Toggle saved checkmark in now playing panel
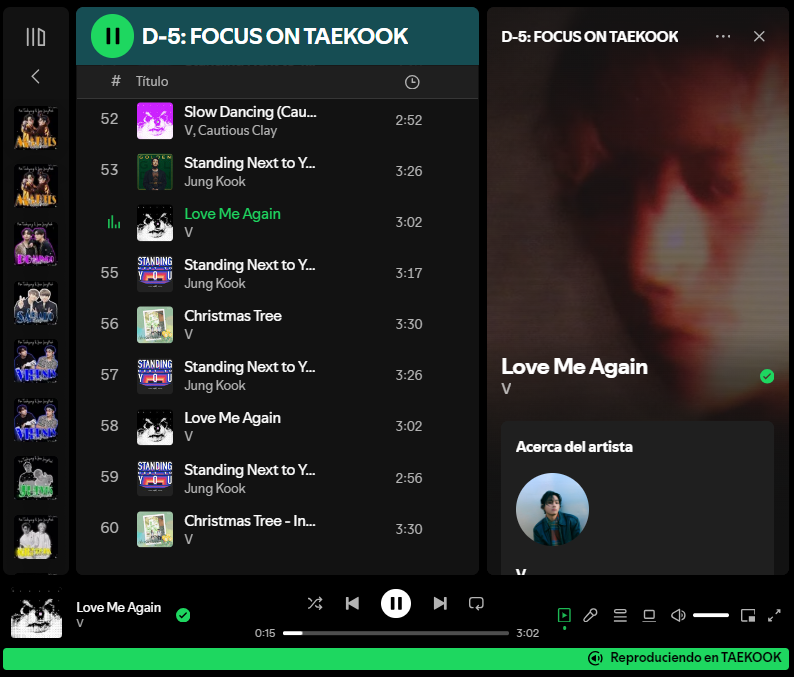 (x=767, y=376)
